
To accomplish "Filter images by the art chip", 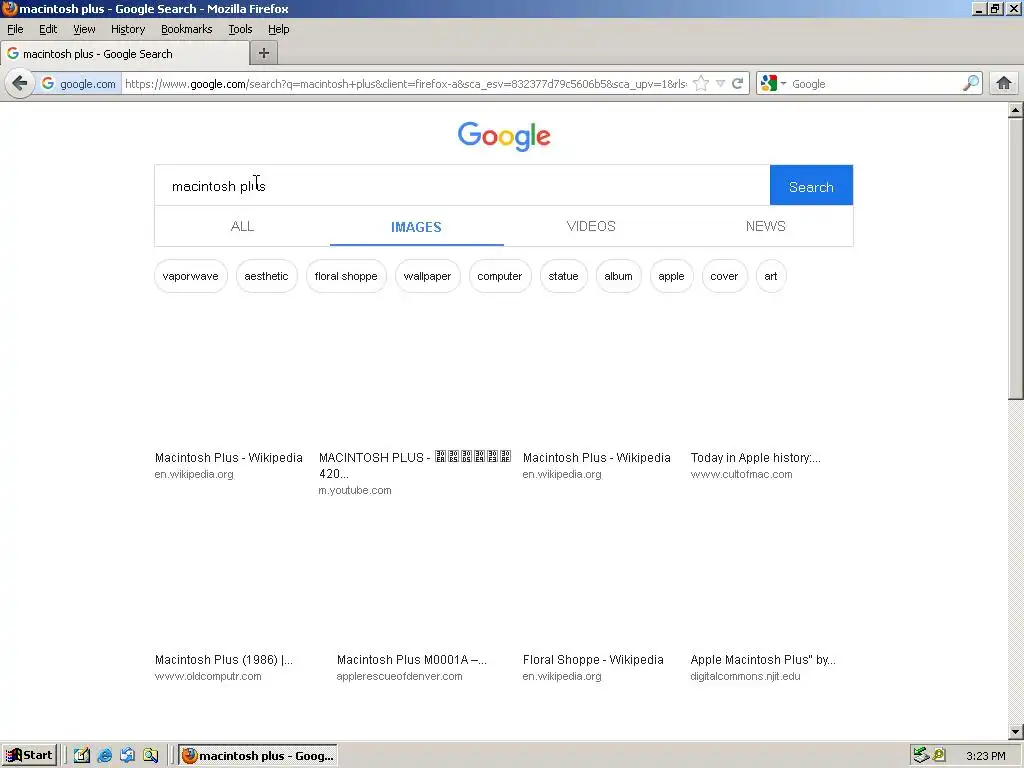I will point(771,276).
